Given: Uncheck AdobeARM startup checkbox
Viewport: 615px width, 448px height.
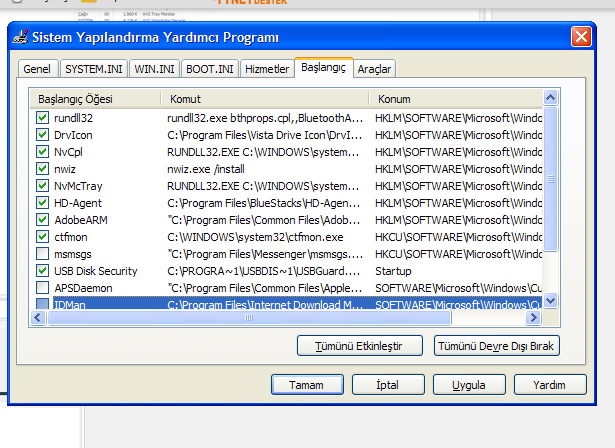Looking at the screenshot, I should [42, 220].
